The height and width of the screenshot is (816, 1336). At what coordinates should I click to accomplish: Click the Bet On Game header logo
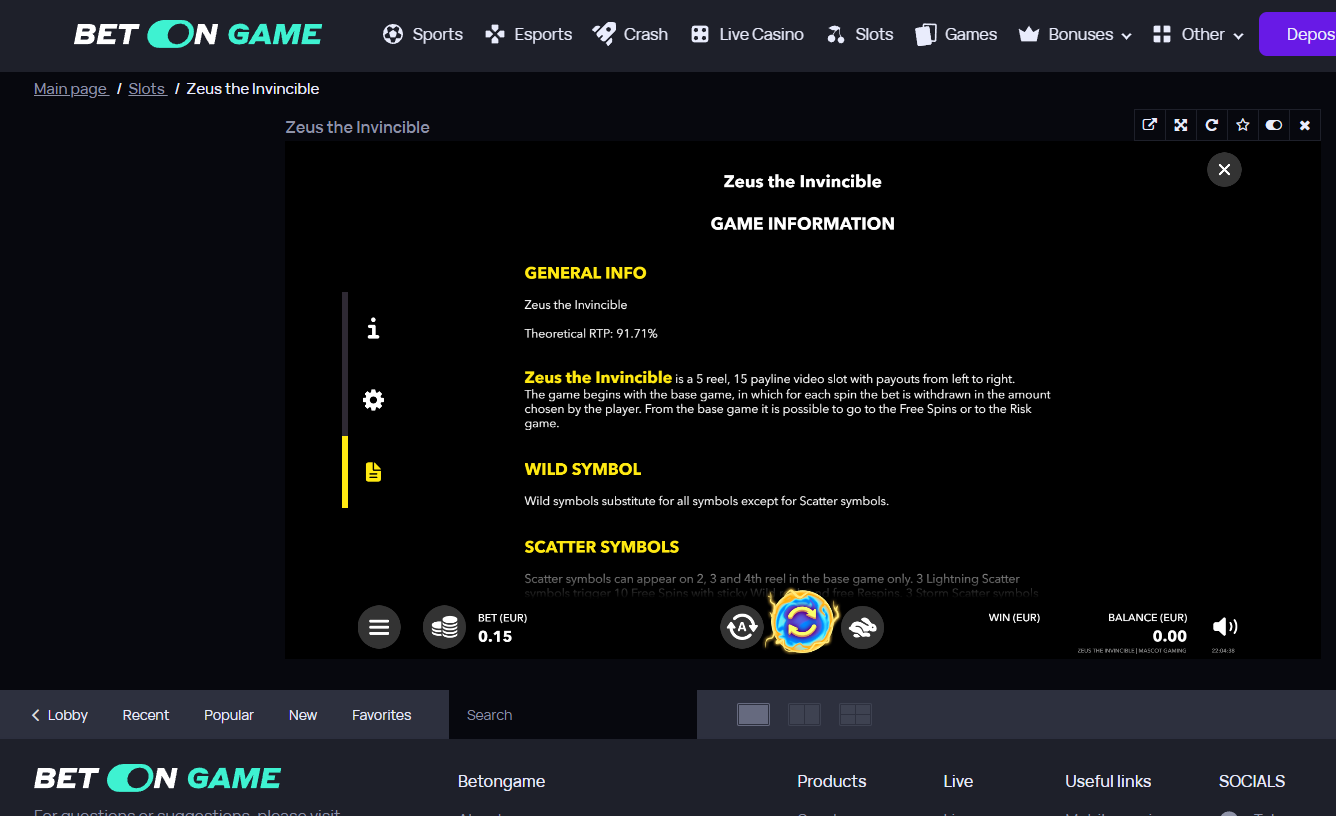point(198,34)
